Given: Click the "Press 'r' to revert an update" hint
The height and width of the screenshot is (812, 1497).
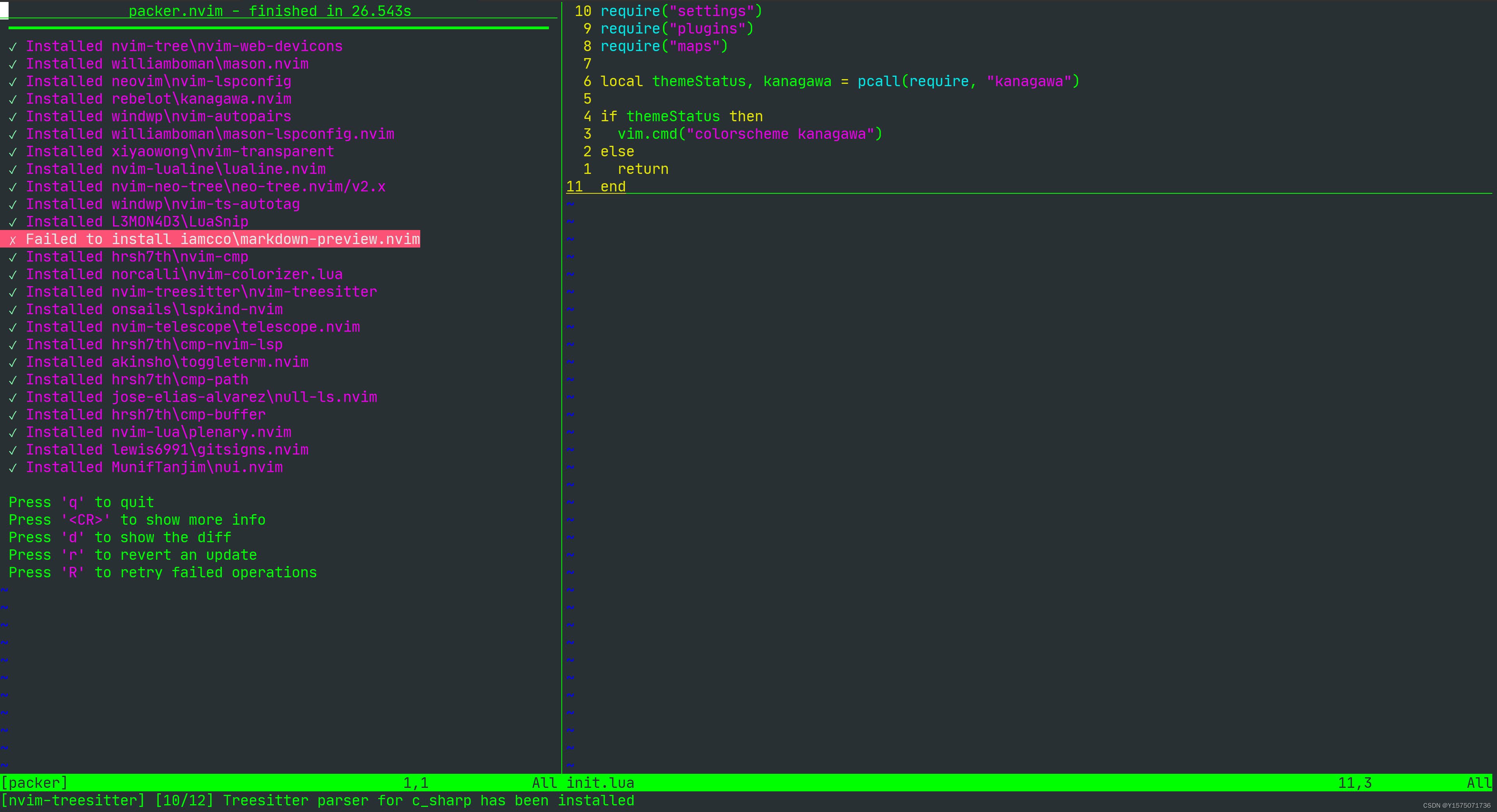Looking at the screenshot, I should 133,555.
